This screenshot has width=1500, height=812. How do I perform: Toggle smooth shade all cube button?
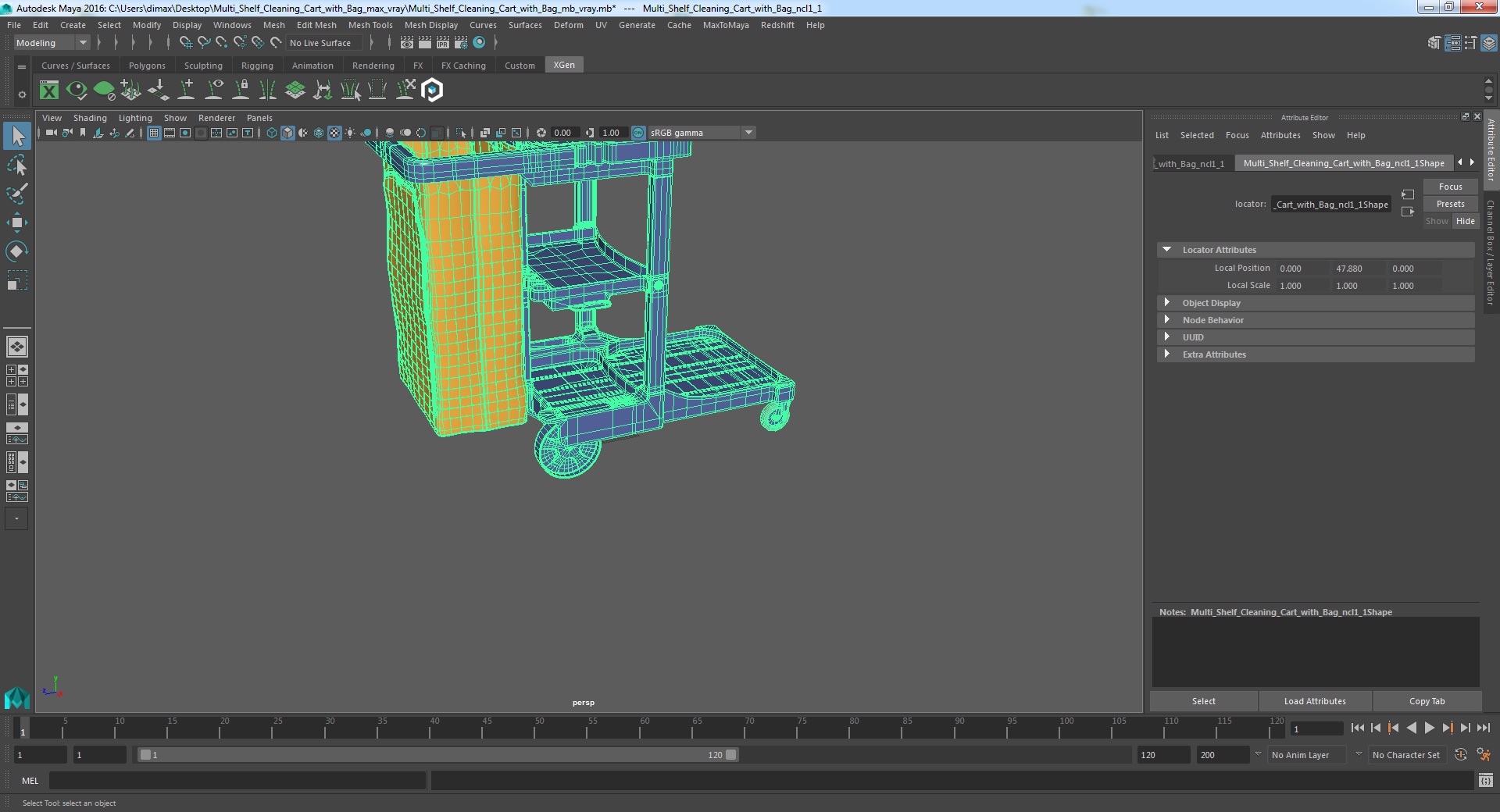click(287, 133)
